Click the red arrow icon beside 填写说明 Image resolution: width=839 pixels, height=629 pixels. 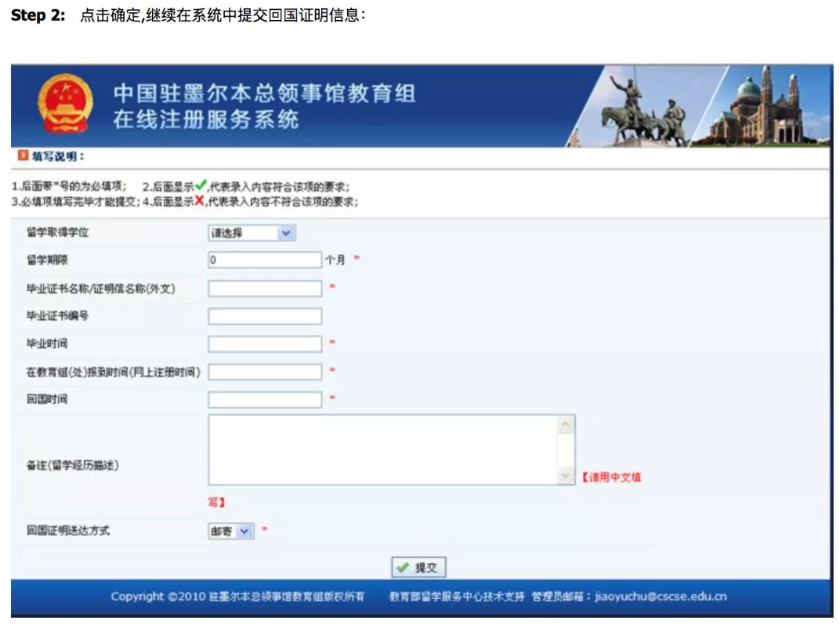click(22, 156)
